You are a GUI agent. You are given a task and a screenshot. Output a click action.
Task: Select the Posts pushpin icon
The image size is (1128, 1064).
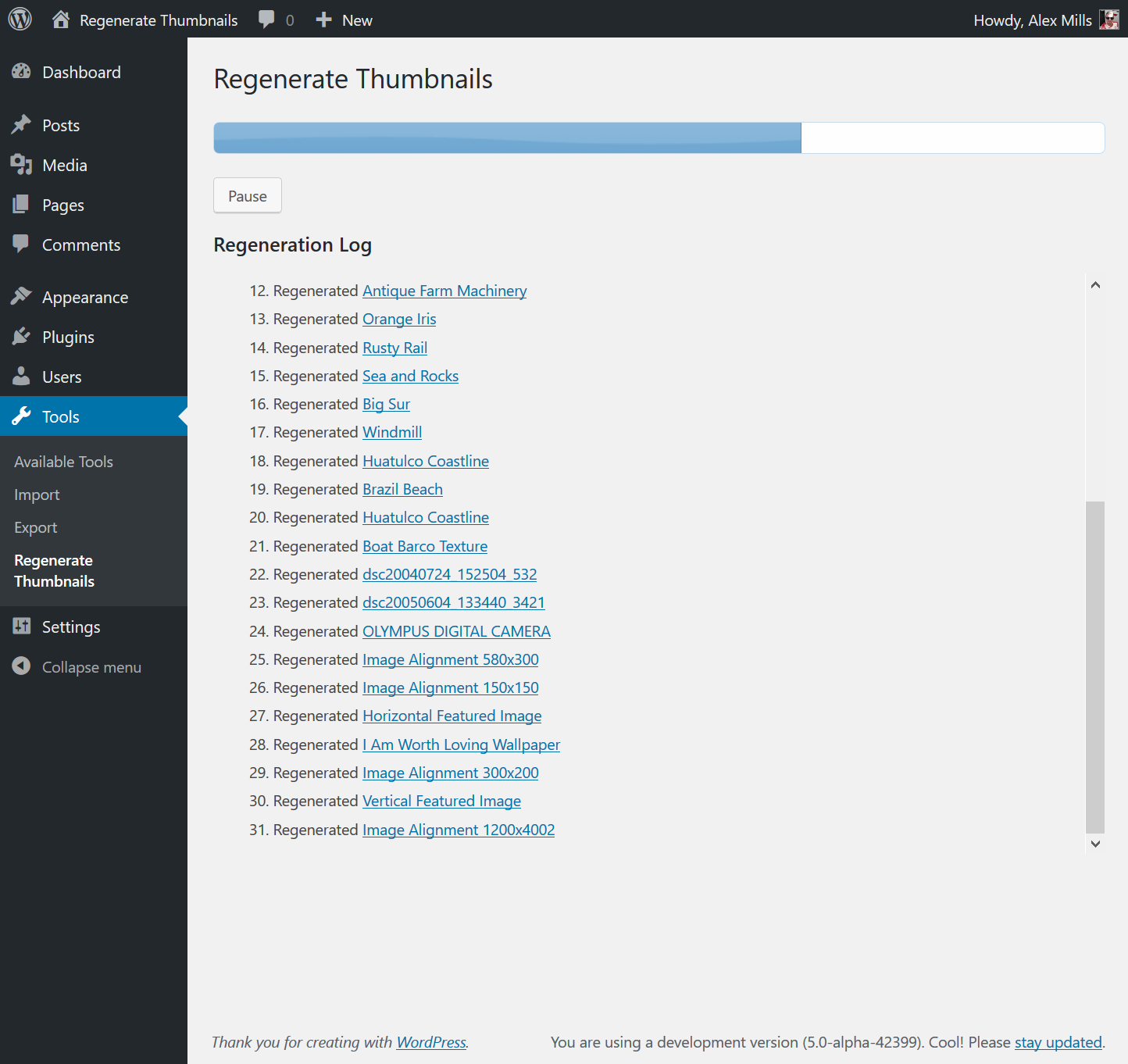coord(22,125)
